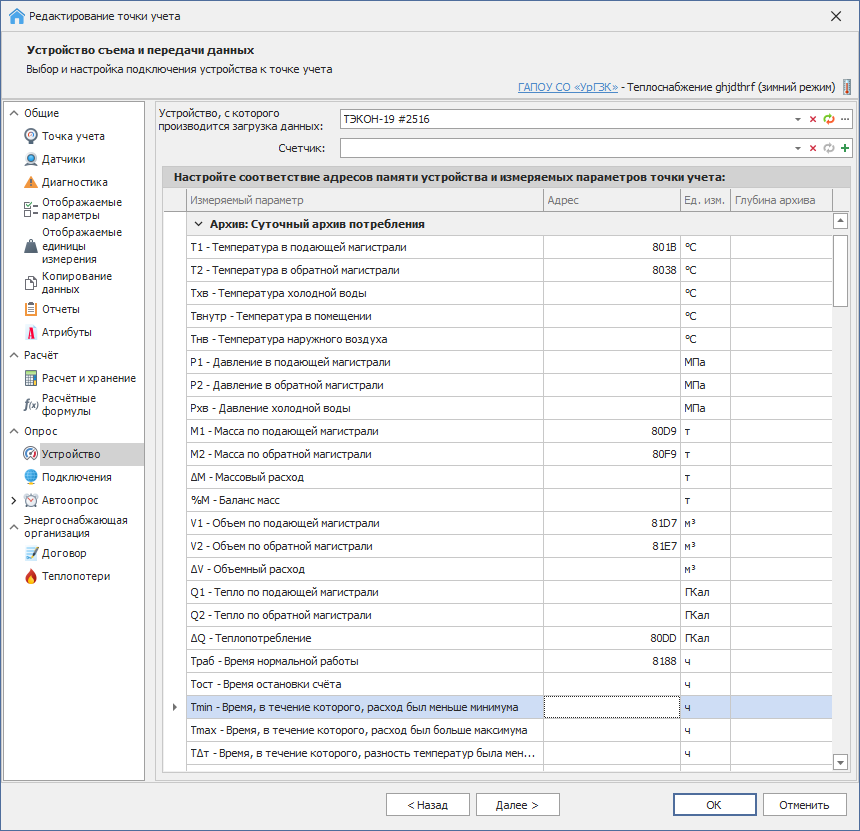860x831 pixels.
Task: Clear the selected device with the red X
Action: pos(813,119)
